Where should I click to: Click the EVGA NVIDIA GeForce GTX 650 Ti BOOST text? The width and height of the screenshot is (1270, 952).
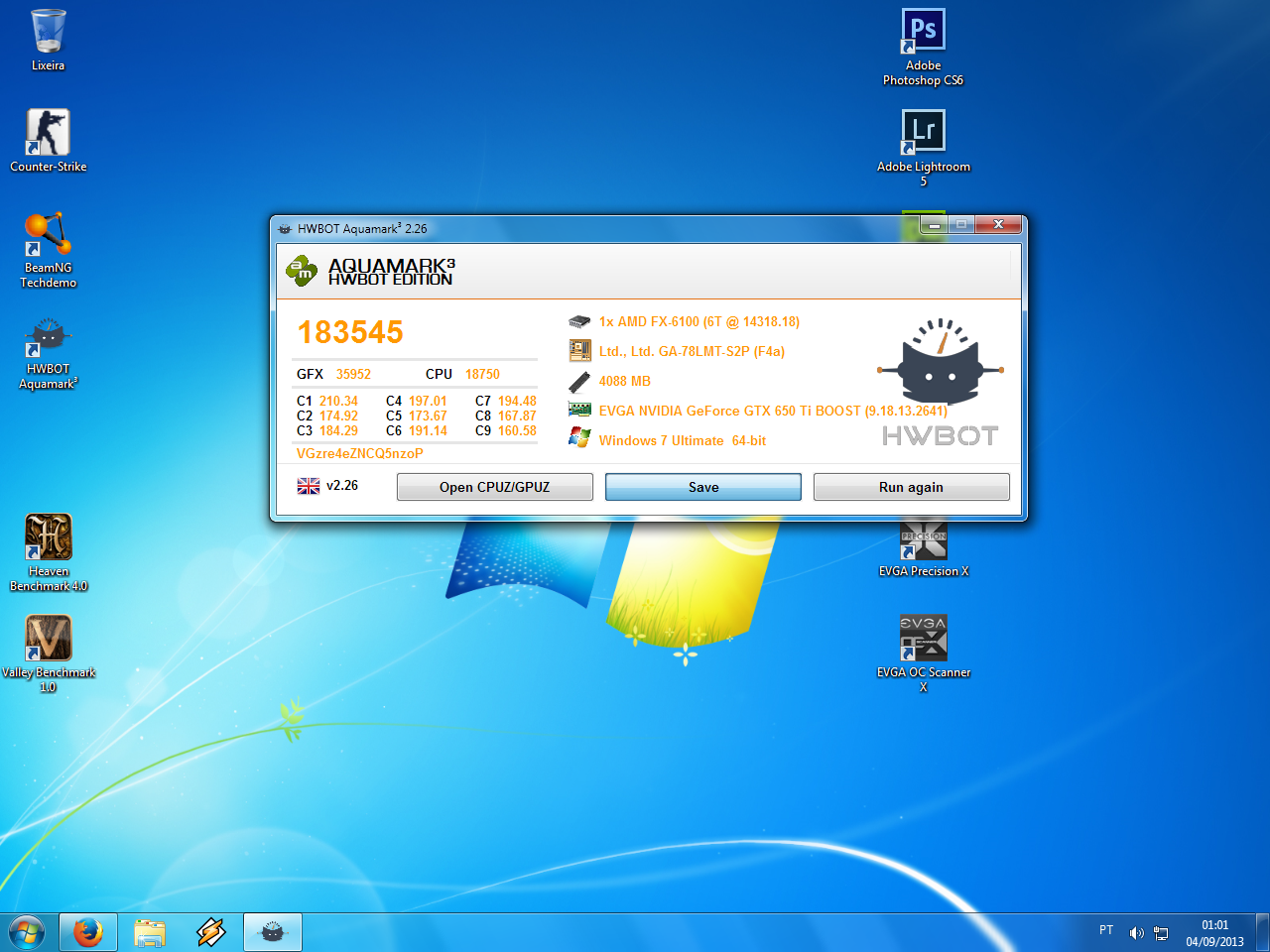pos(773,411)
